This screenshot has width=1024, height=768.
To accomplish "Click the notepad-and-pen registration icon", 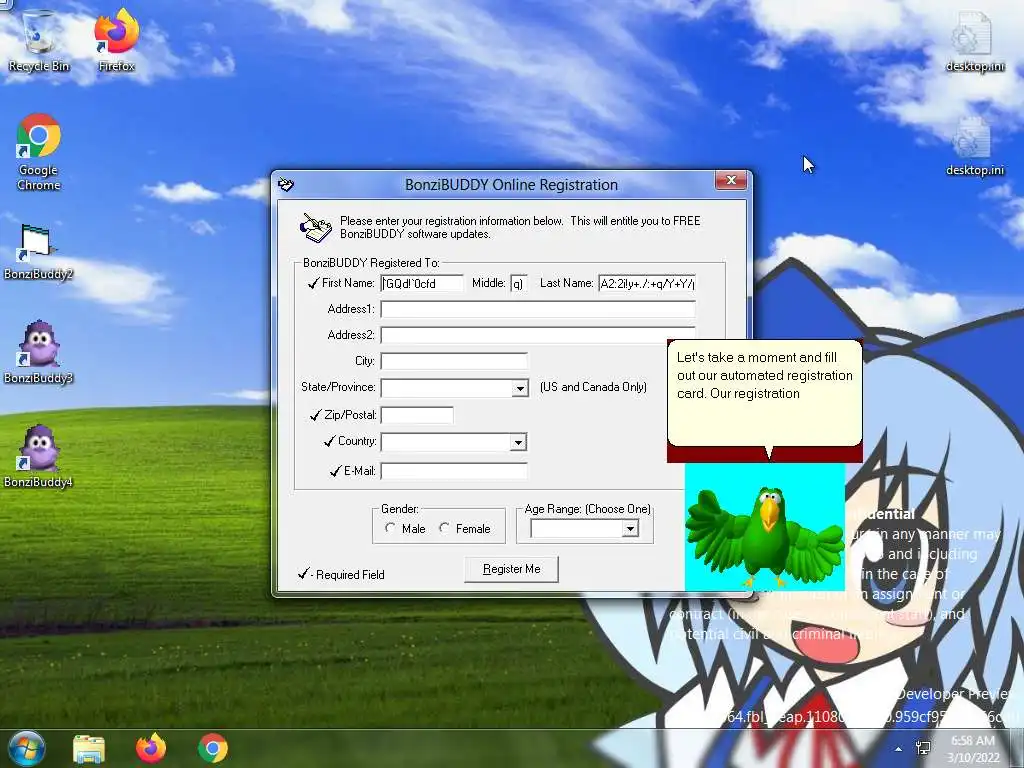I will click(315, 228).
